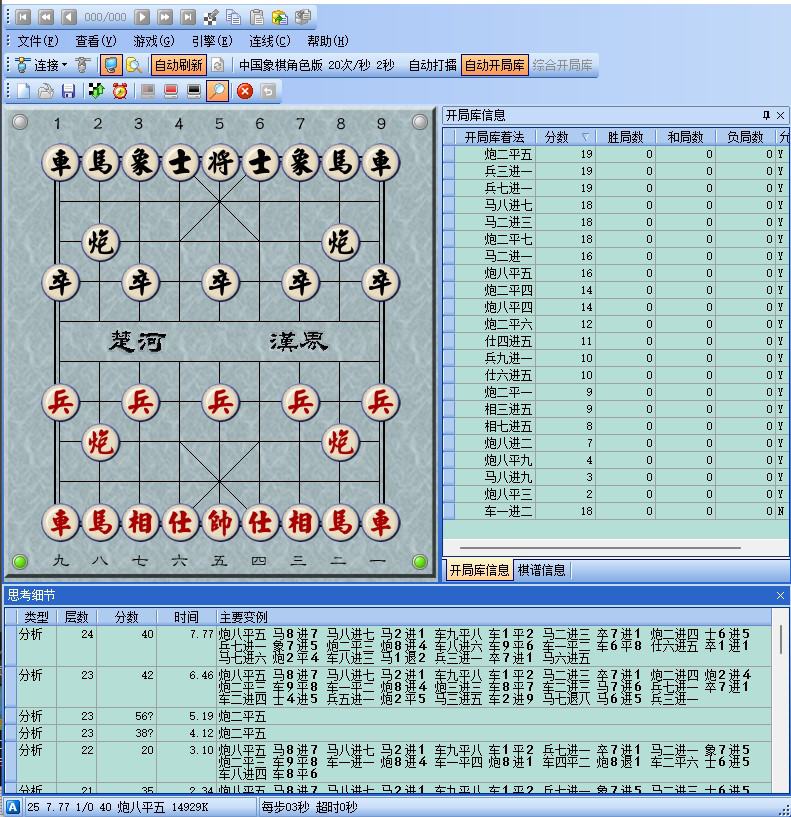Viewport: 791px width, 817px height.
Task: Toggle the 综合开局库 option
Action: [562, 65]
